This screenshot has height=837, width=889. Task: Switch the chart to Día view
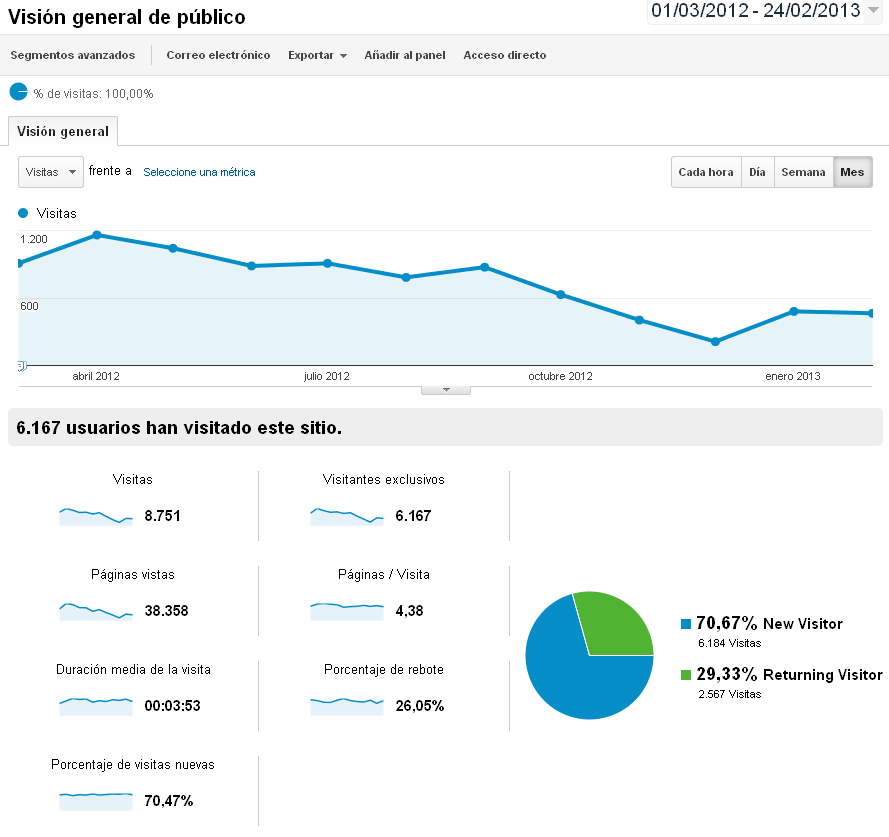click(757, 172)
